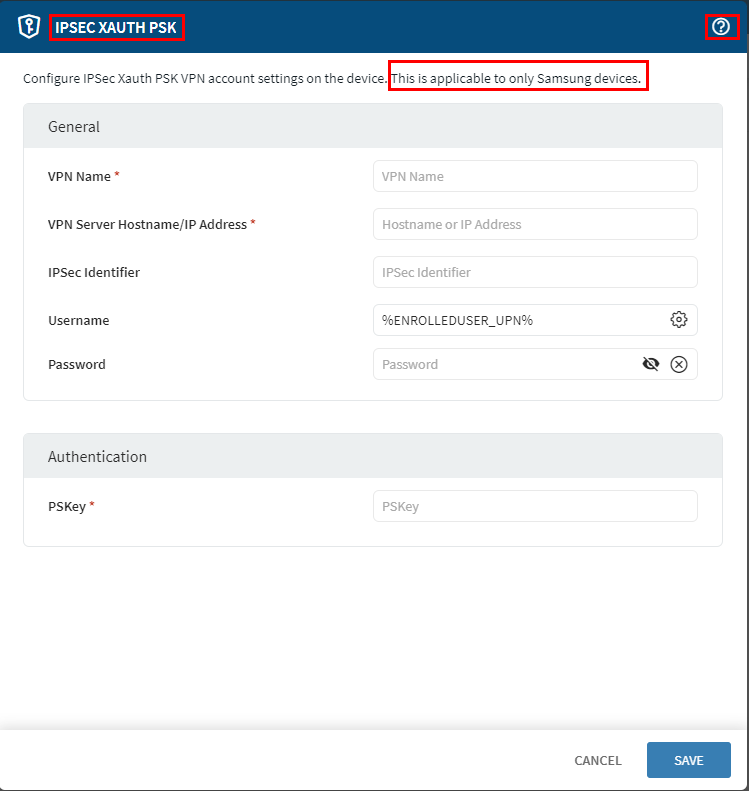
Task: Select the IPSec Identifier text box
Action: pos(535,272)
